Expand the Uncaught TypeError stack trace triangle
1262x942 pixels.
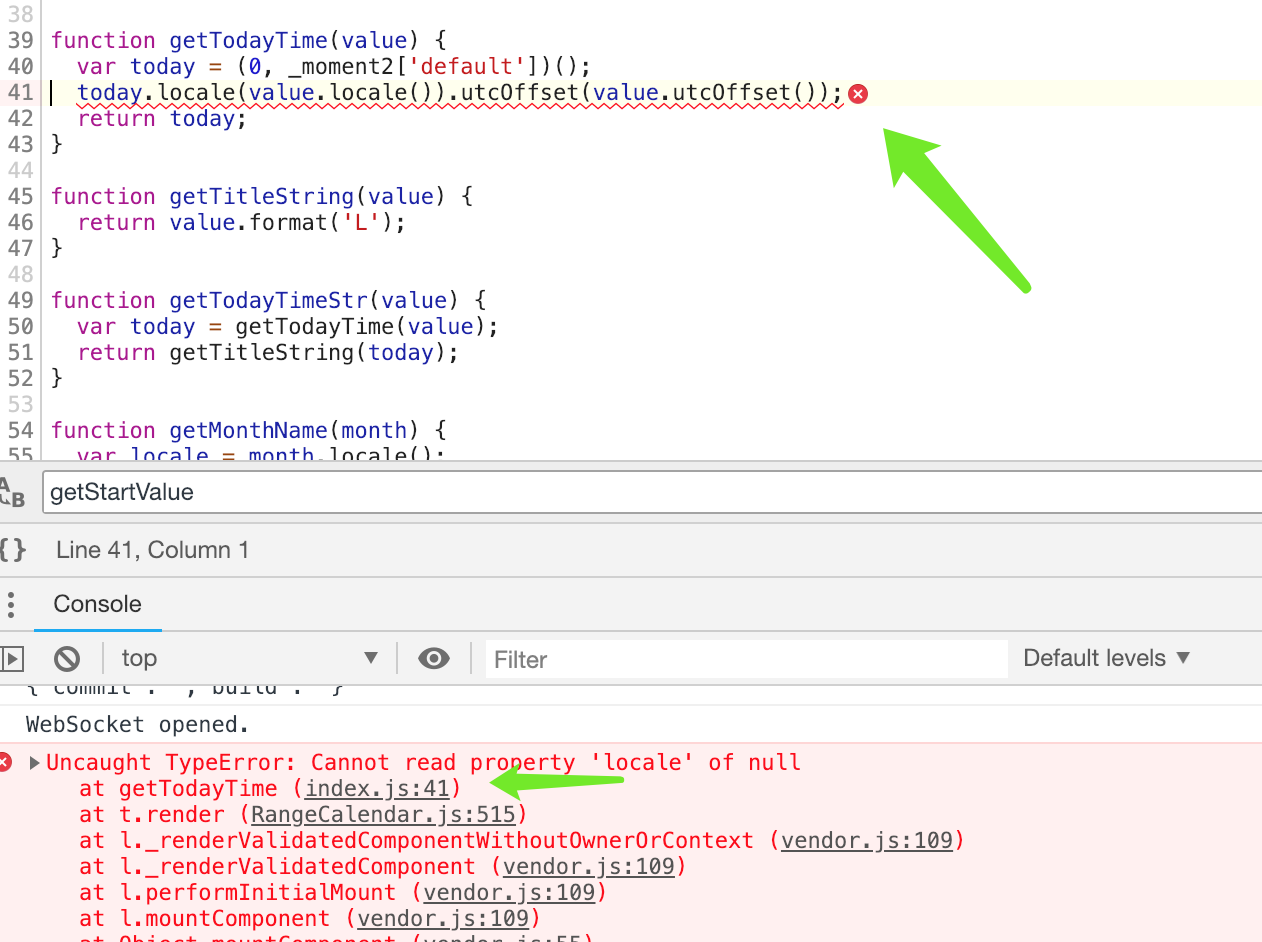point(35,763)
